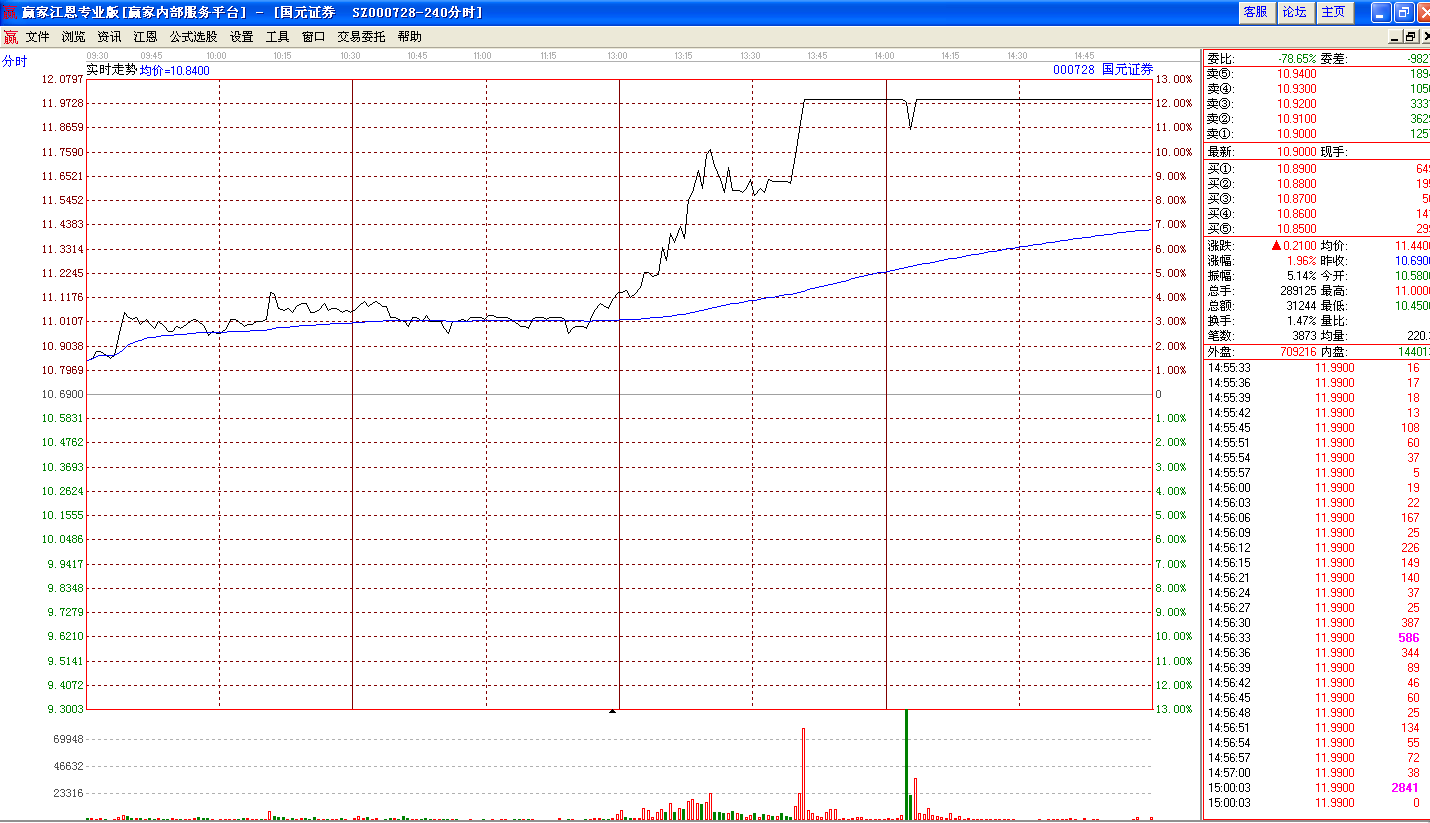Click the 笔数 3873 value

(x=1304, y=336)
